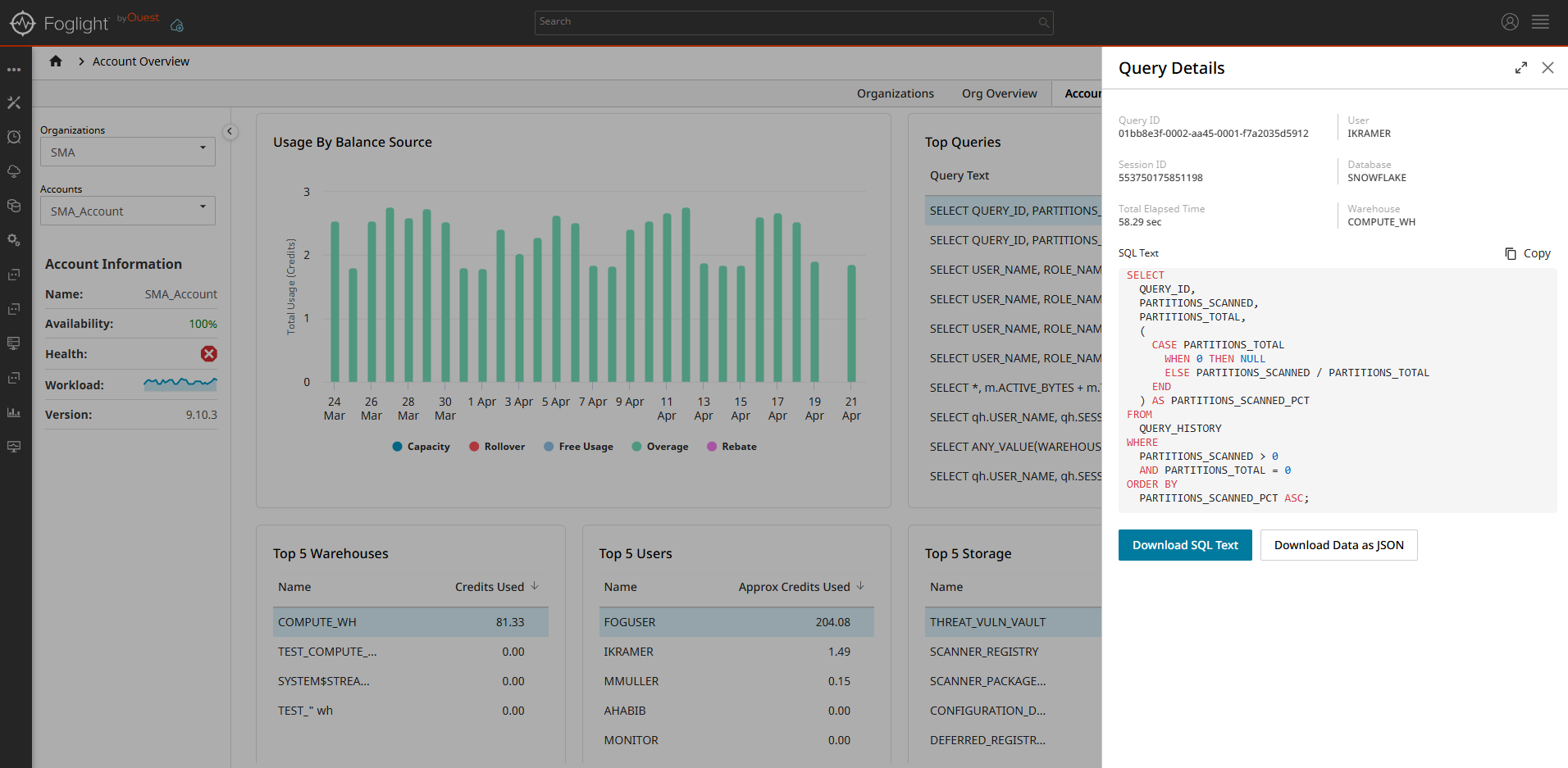This screenshot has height=768, width=1568.
Task: Open the bar chart sidebar icon
Action: coord(14,412)
